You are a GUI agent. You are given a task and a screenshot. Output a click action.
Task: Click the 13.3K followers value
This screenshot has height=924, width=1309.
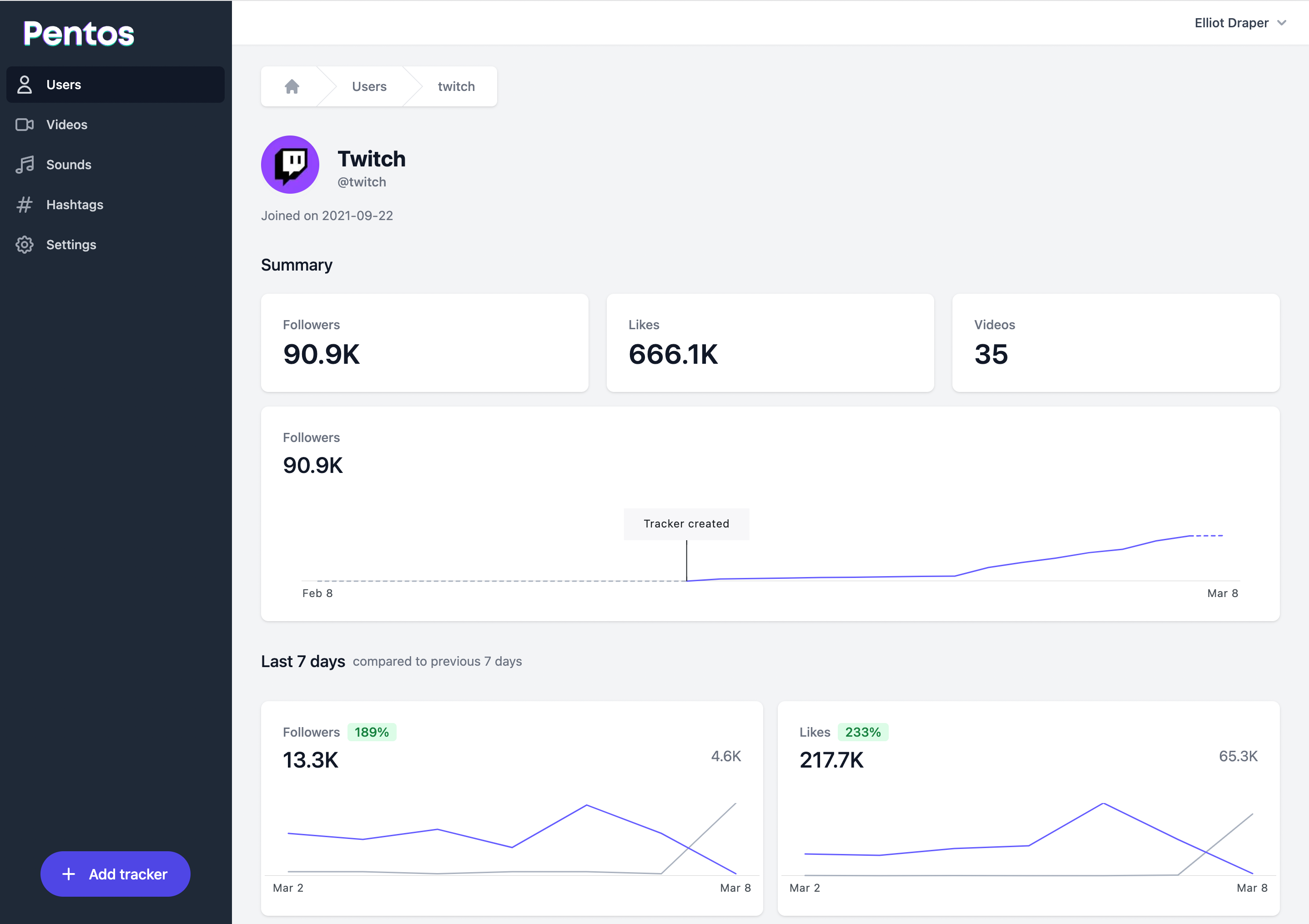pyautogui.click(x=311, y=760)
